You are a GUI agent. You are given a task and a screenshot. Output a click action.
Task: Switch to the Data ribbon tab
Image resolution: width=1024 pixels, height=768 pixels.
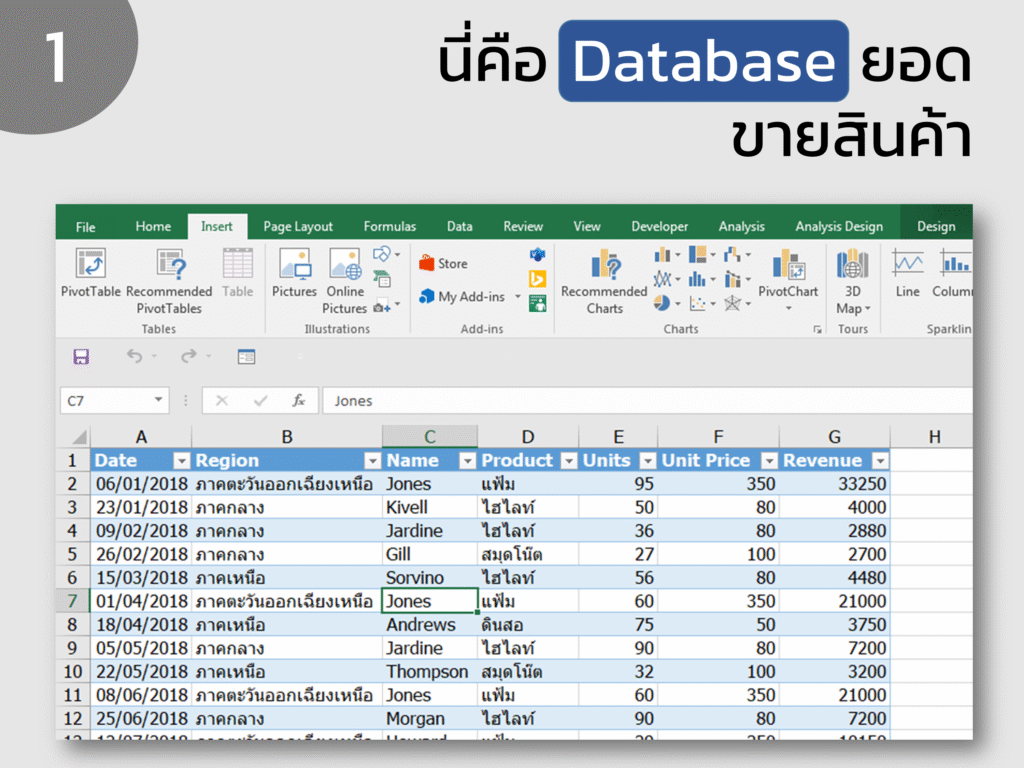tap(459, 226)
